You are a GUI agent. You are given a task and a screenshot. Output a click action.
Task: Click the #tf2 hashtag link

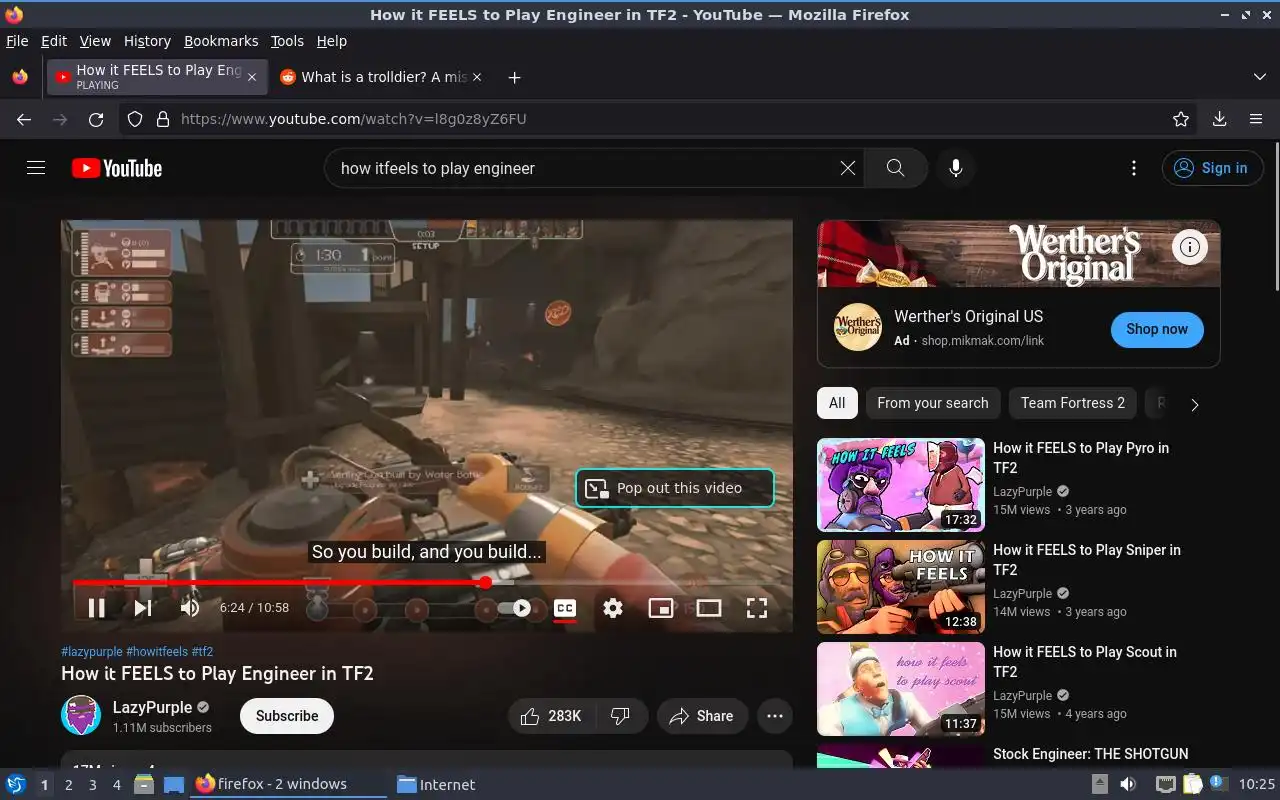click(202, 651)
